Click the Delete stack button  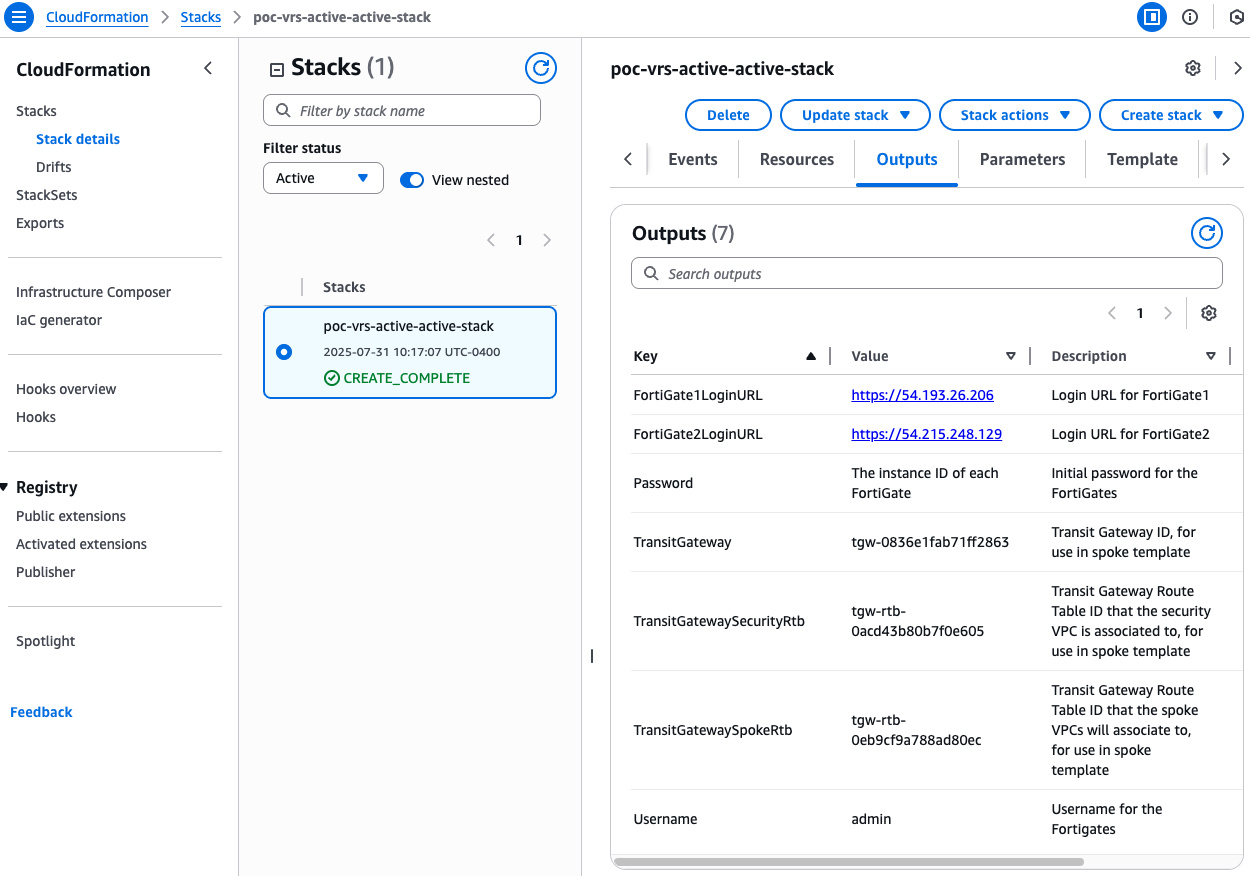pos(728,115)
